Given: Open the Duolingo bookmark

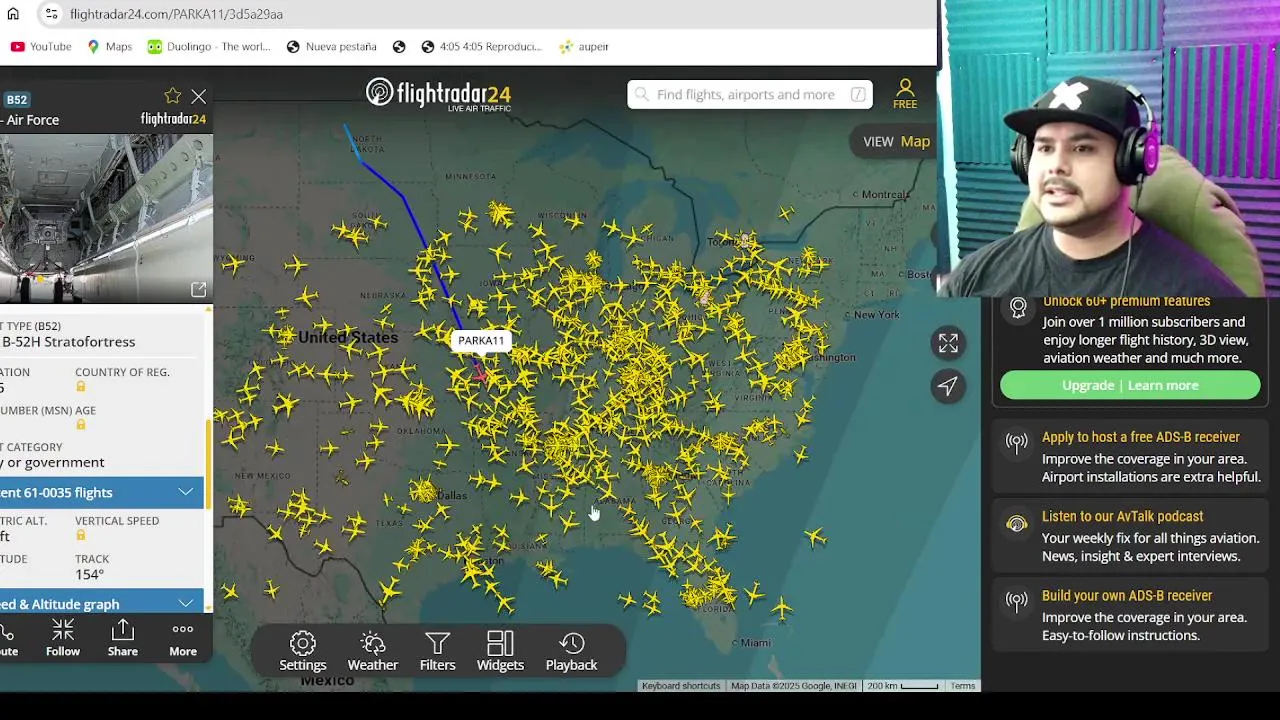Looking at the screenshot, I should pyautogui.click(x=209, y=46).
